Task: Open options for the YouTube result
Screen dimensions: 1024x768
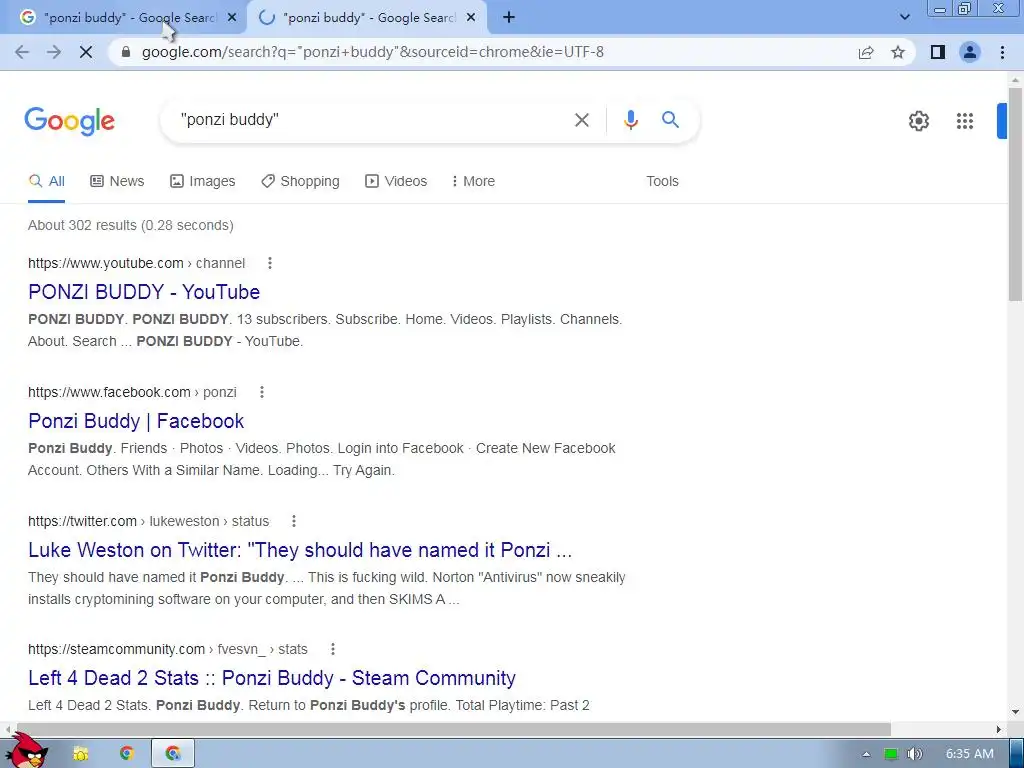Action: 270,263
